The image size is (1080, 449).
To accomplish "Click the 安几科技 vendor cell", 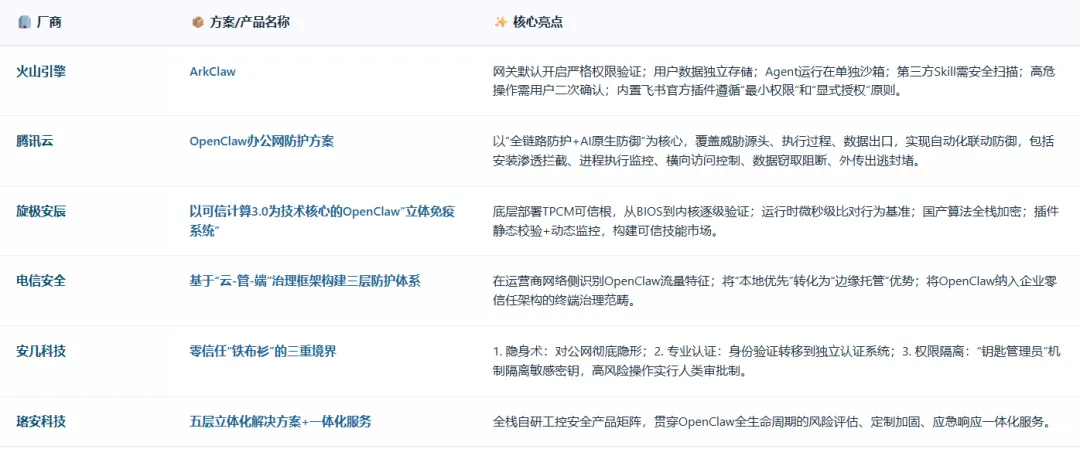I will pos(41,351).
